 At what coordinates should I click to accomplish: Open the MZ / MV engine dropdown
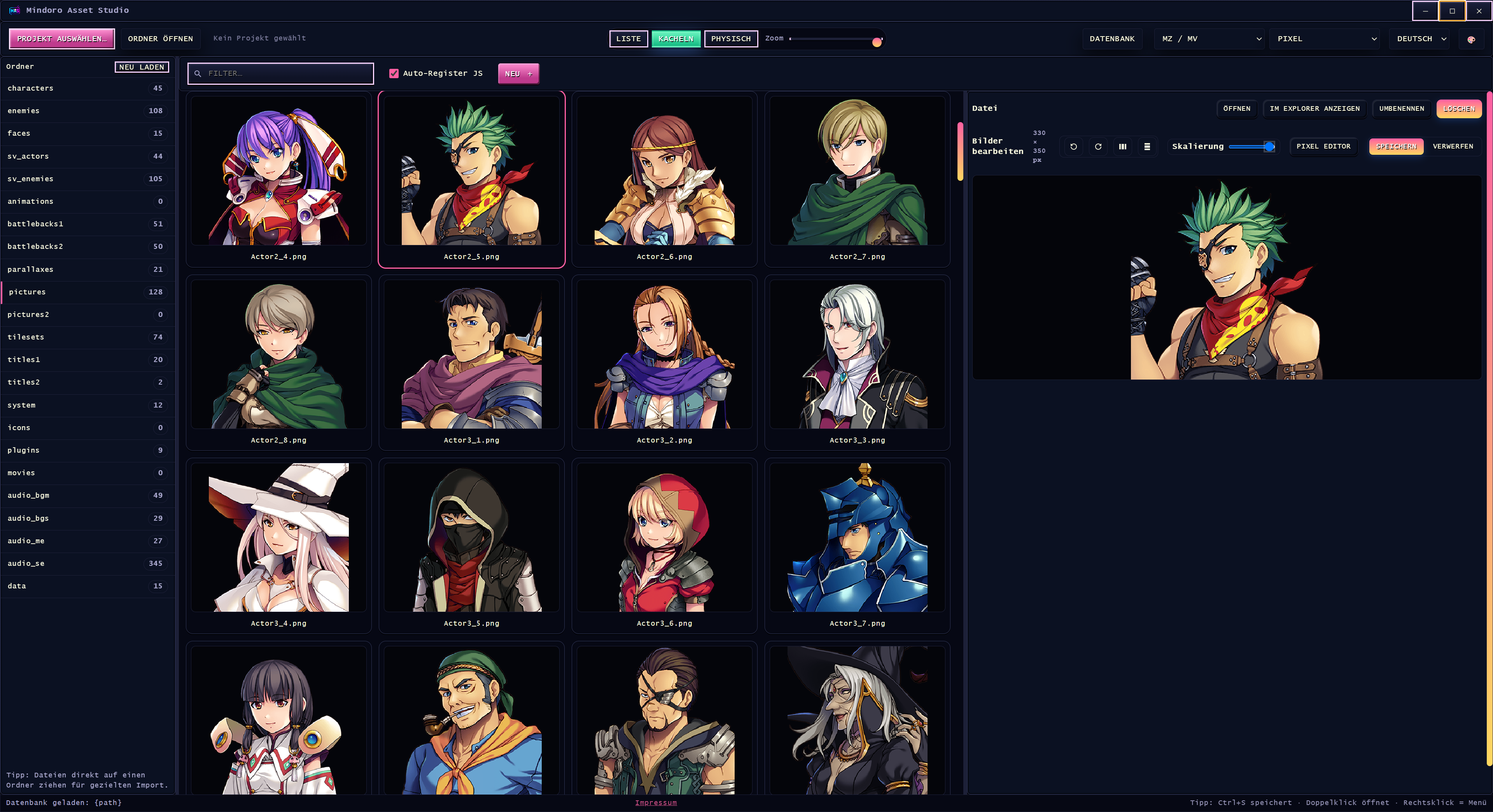[x=1210, y=39]
